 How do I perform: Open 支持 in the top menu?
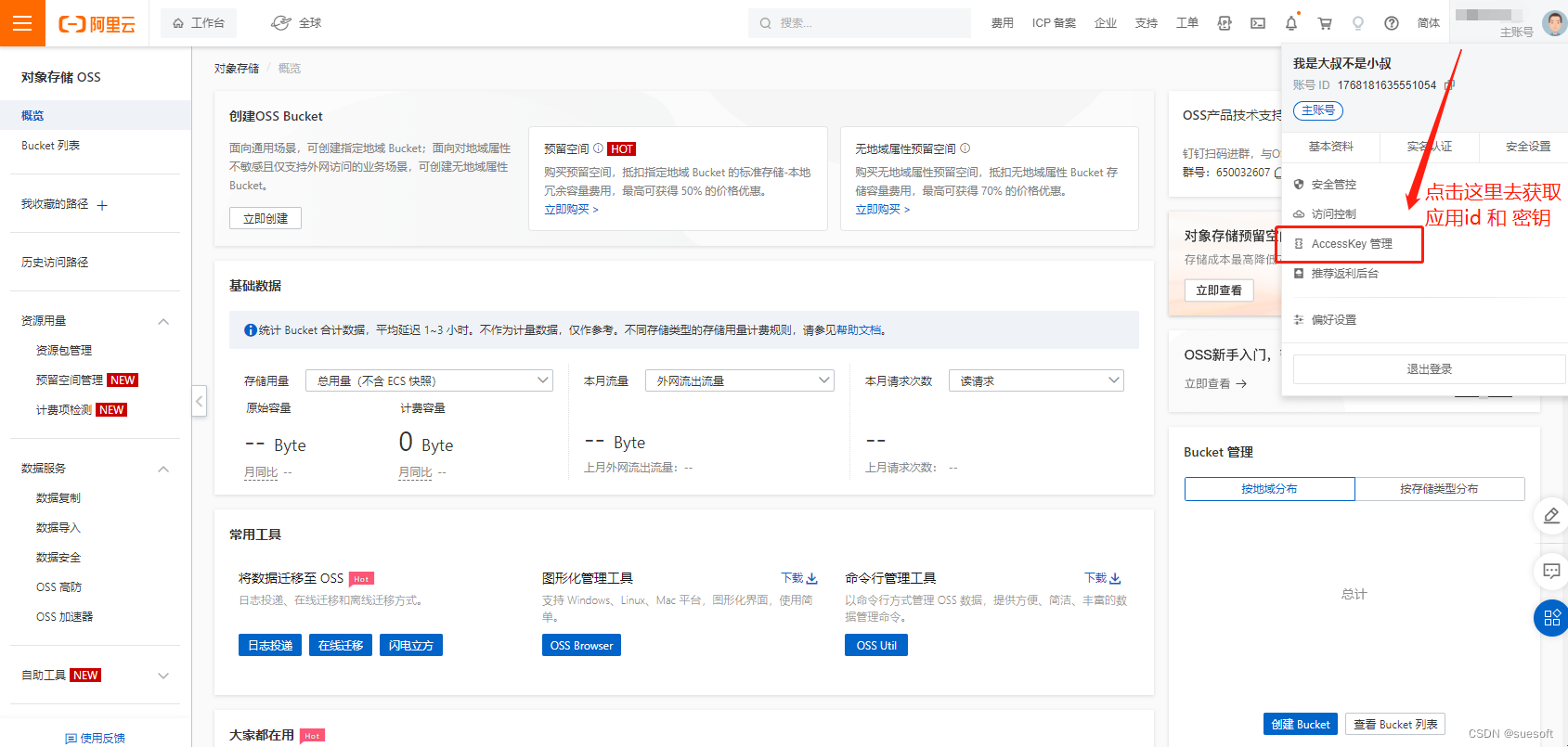(x=1147, y=23)
